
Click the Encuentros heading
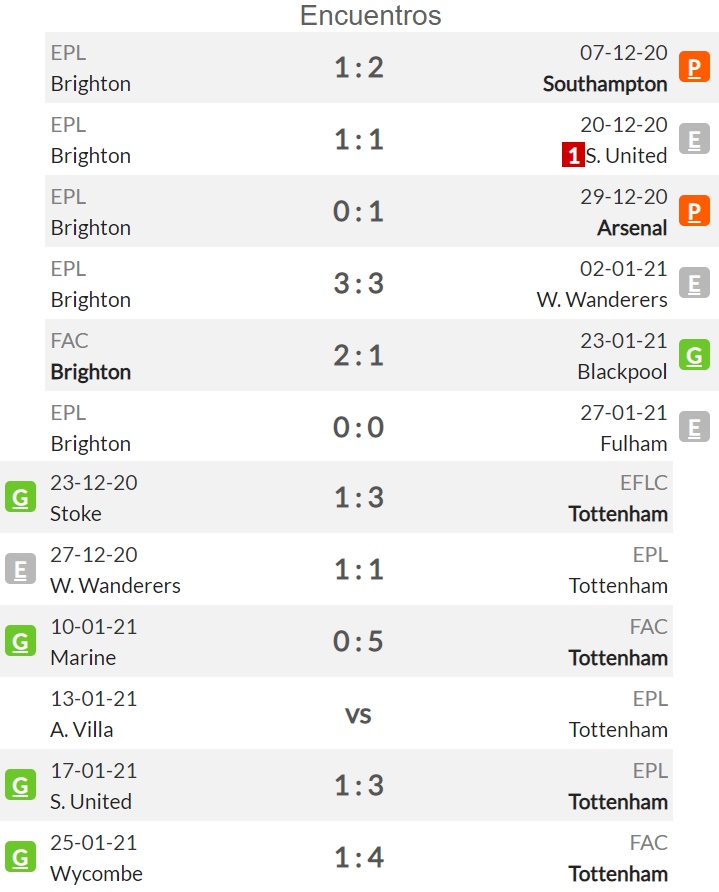pos(370,15)
